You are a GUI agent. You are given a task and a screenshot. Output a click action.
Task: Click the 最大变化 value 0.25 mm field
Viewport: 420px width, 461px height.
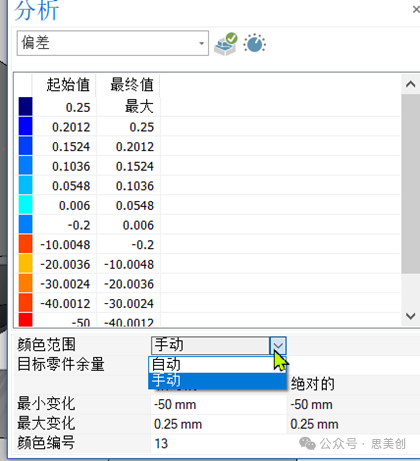[219, 424]
